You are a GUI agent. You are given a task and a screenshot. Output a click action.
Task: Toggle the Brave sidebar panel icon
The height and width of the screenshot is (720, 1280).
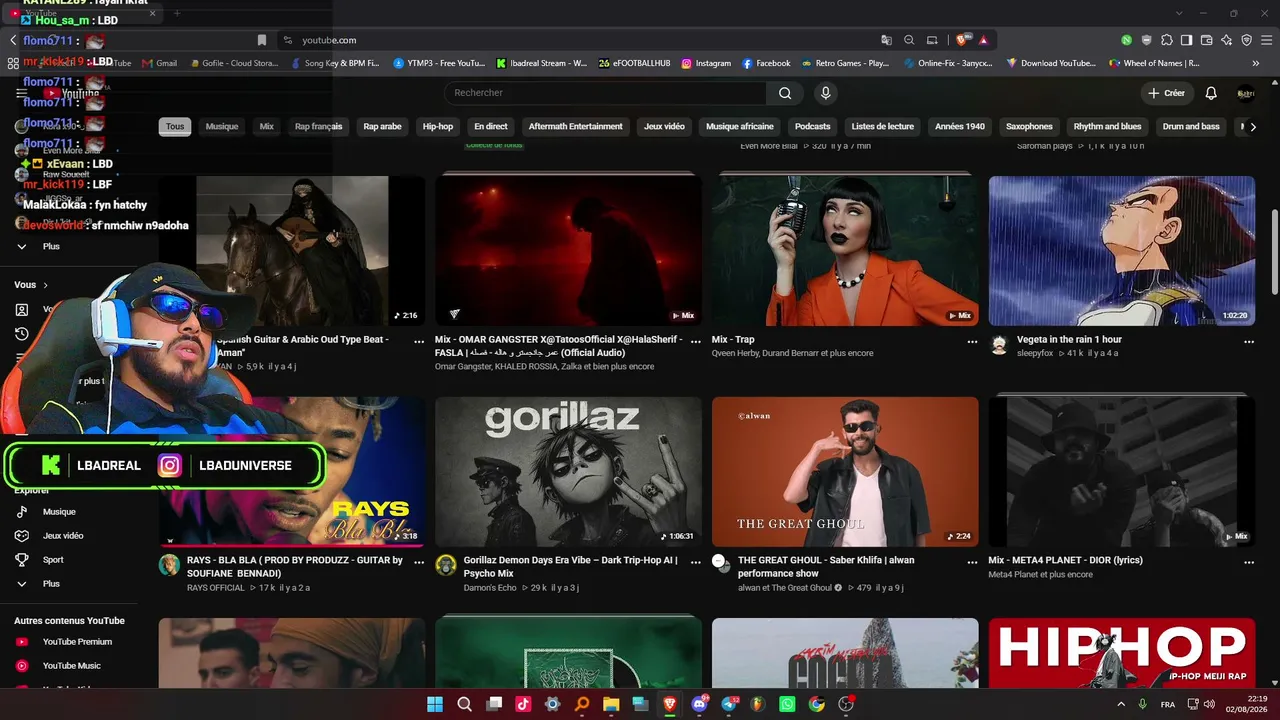(1186, 40)
